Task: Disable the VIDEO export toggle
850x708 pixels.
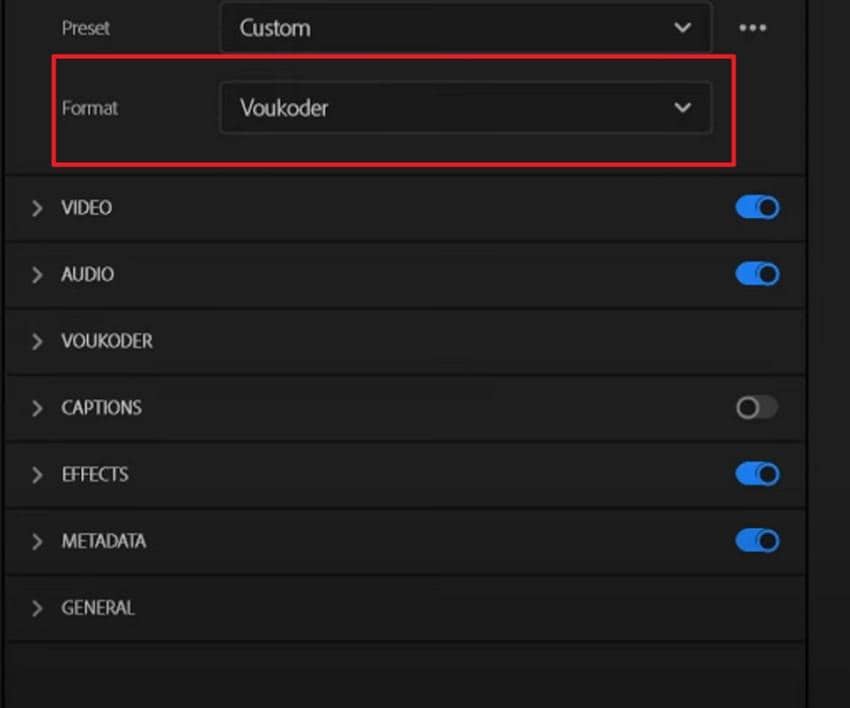Action: [757, 207]
